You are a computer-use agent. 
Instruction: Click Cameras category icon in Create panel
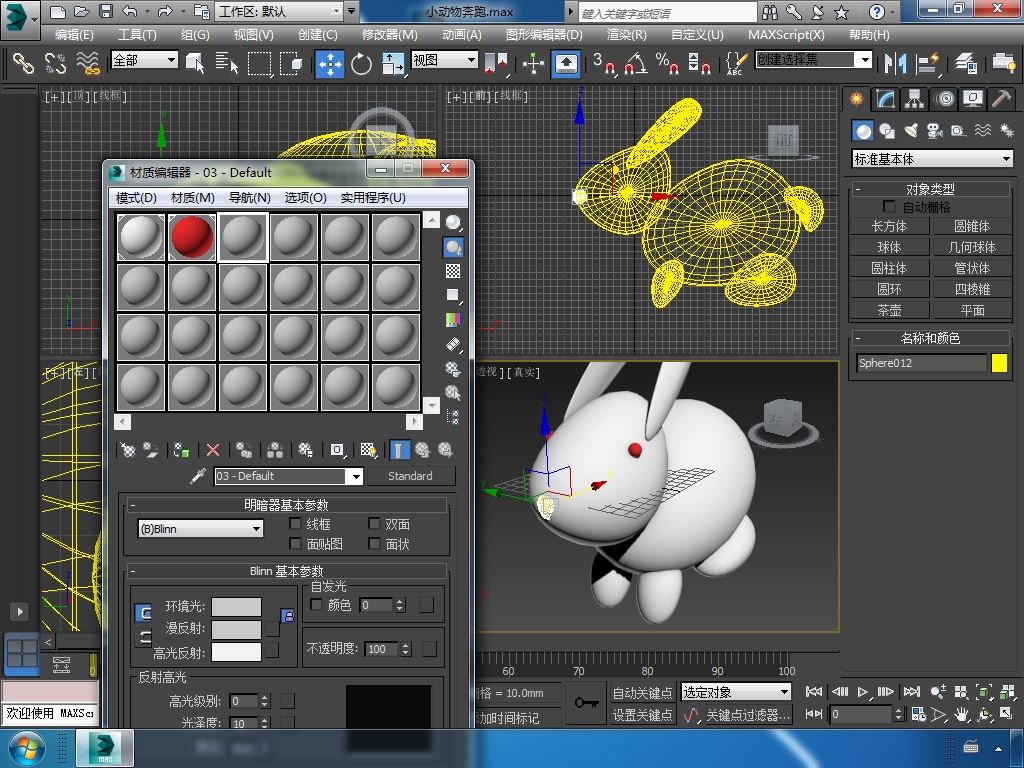pos(935,131)
